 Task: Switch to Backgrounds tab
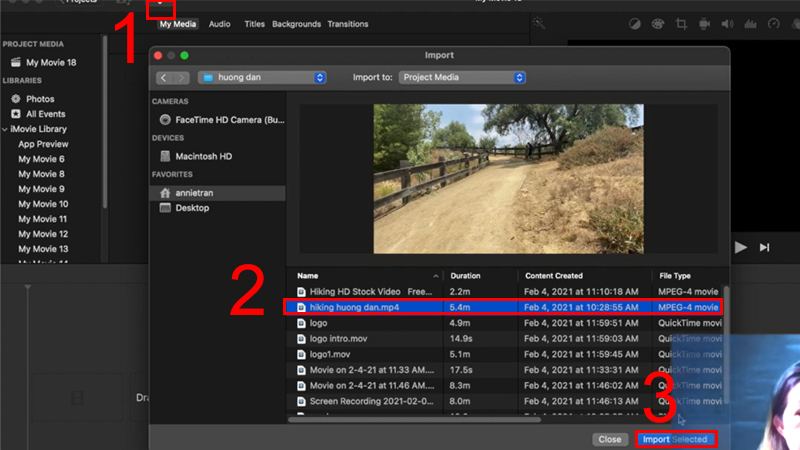[x=296, y=24]
